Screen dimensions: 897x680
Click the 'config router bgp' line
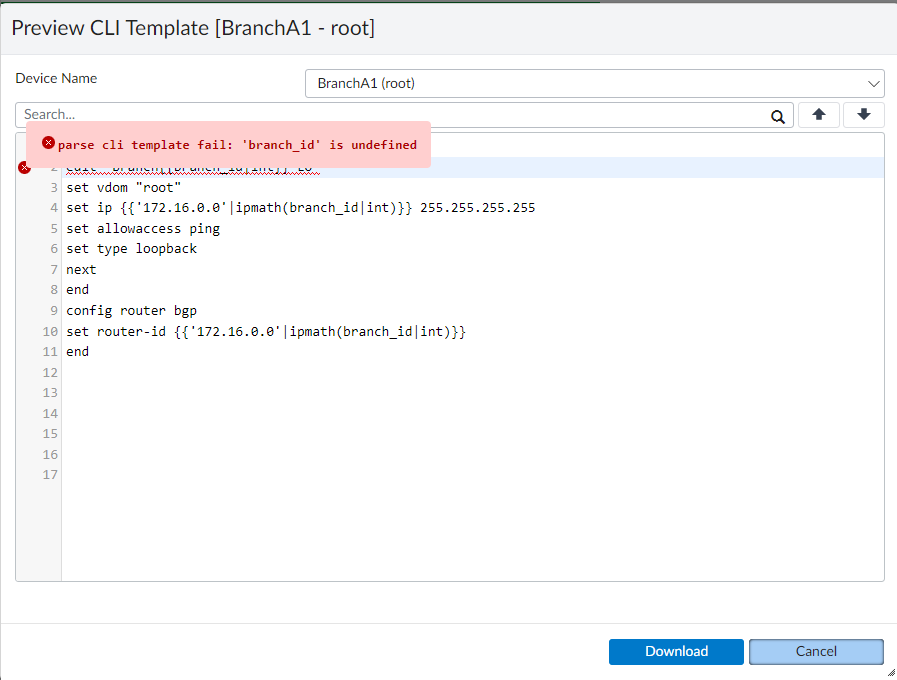point(125,310)
